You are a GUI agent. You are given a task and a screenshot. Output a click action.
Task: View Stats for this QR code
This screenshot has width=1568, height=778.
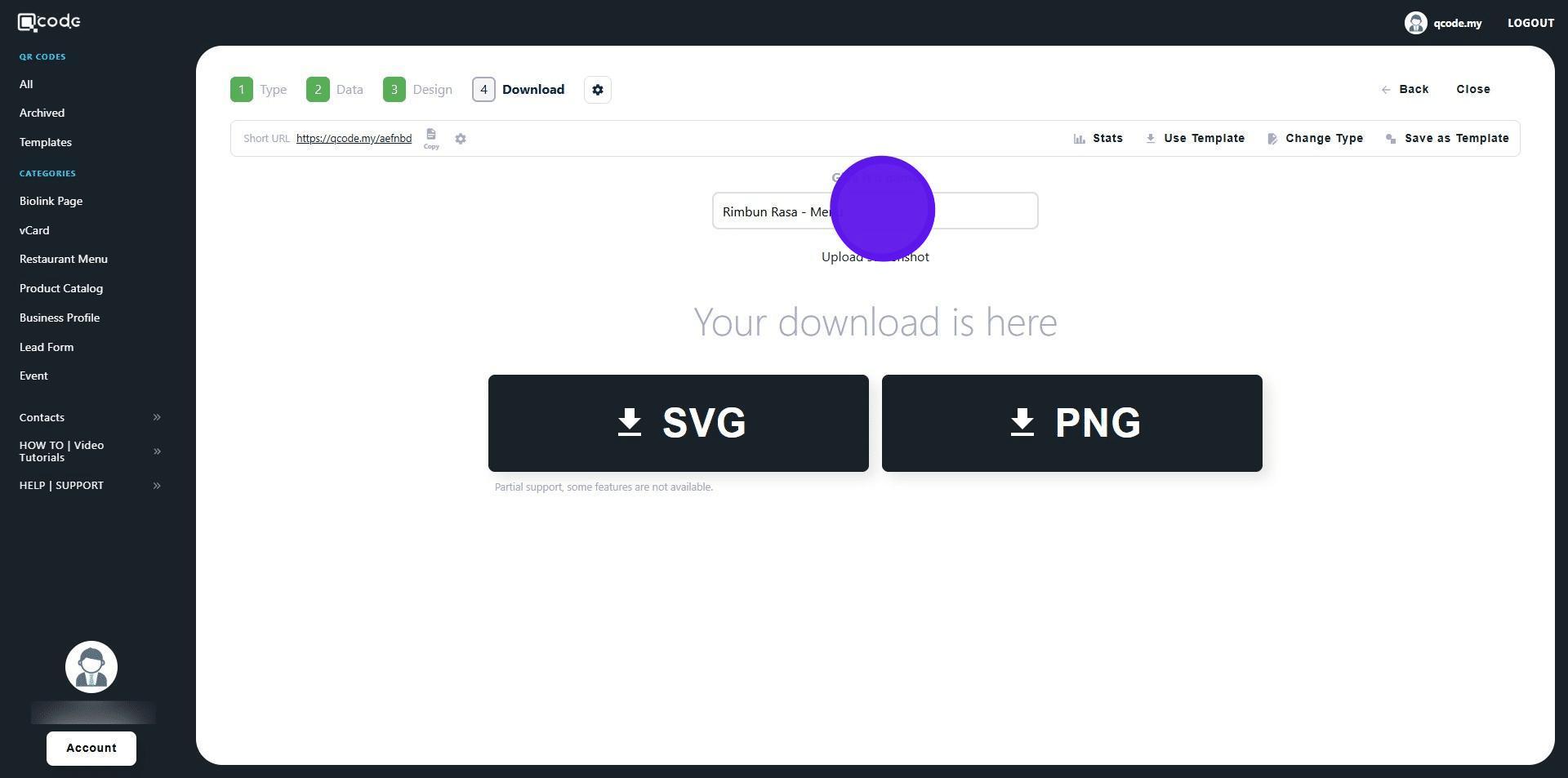1098,139
